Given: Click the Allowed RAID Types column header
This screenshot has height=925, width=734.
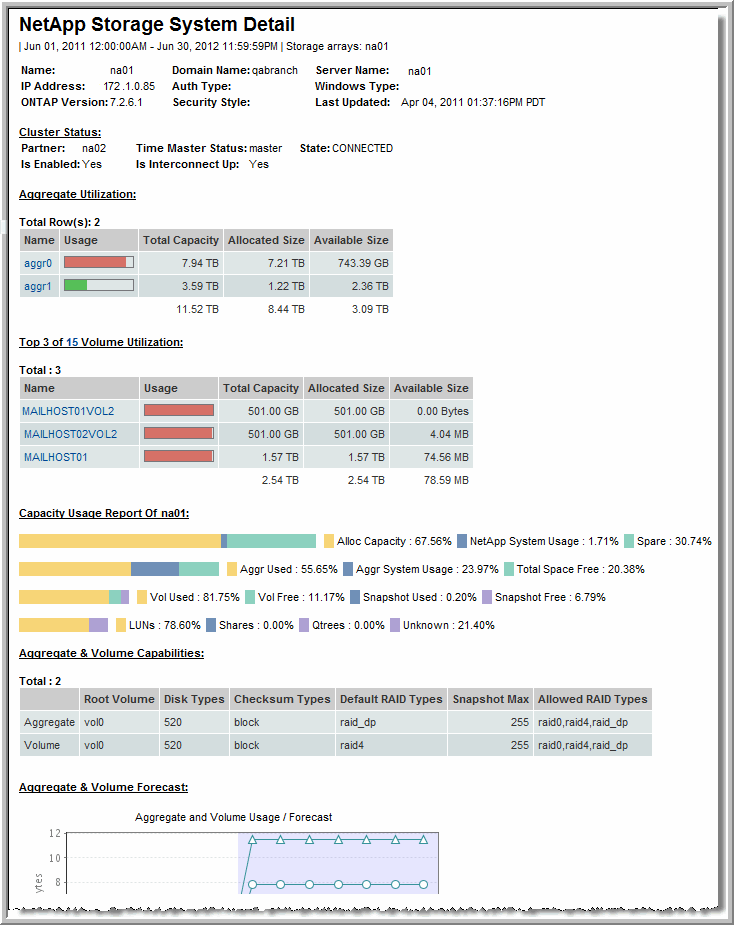Looking at the screenshot, I should (x=592, y=699).
